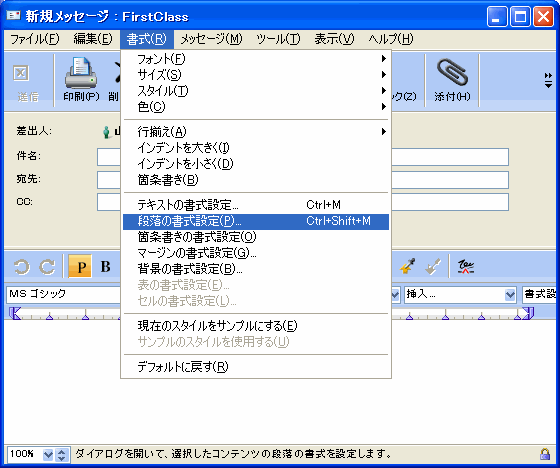560x468 pixels.
Task: Click the spell check icon
Action: coord(466,267)
